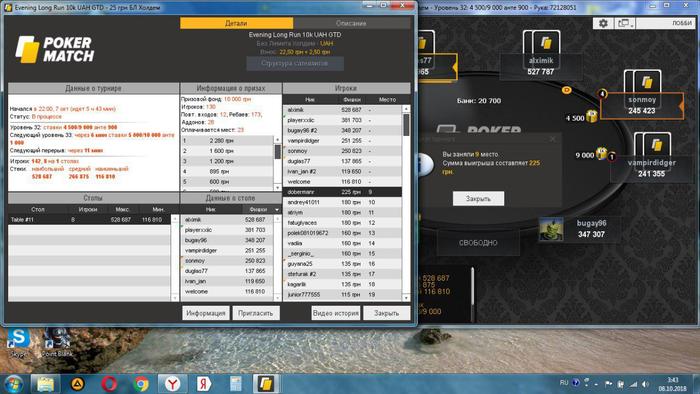Open the Skype desktop shortcut
700x394 pixels.
[x=19, y=343]
